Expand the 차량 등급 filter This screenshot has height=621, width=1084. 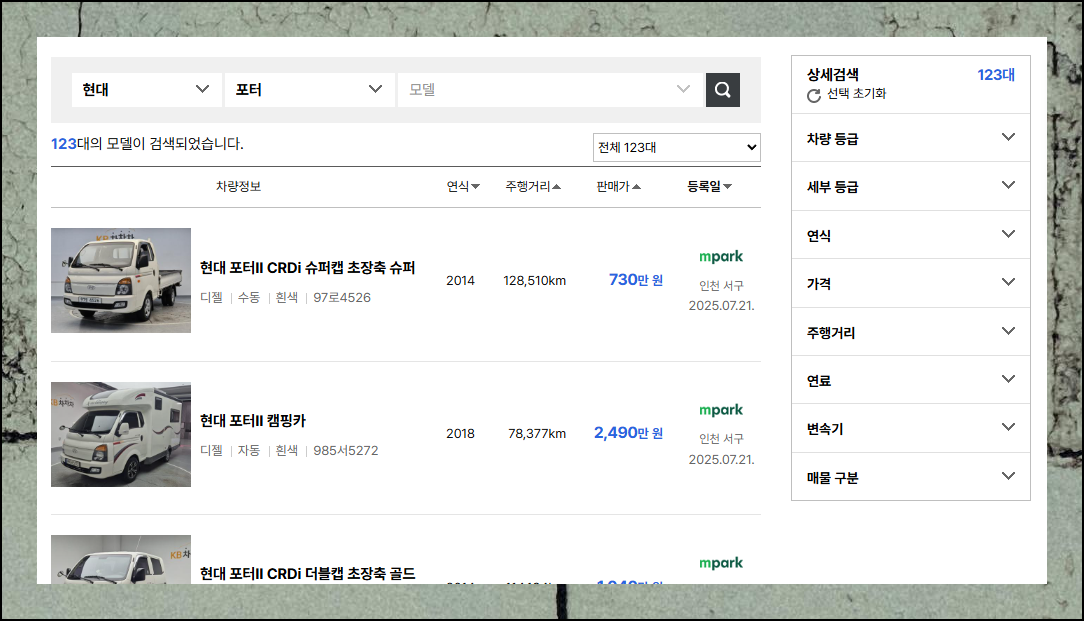(910, 138)
